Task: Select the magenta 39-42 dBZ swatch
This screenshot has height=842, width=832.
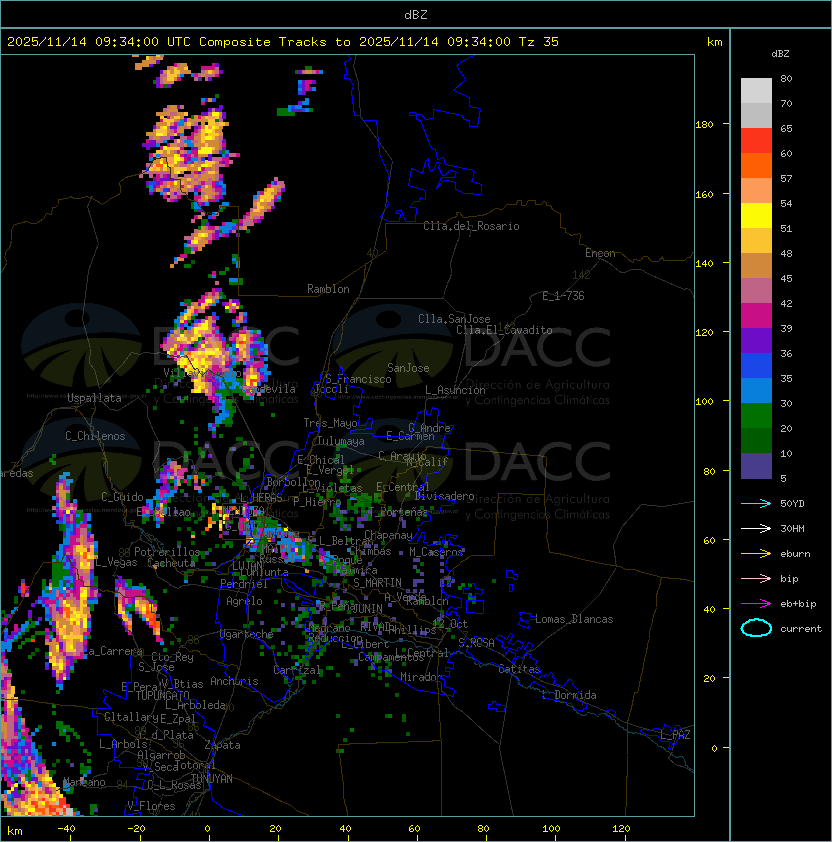Action: tap(756, 315)
